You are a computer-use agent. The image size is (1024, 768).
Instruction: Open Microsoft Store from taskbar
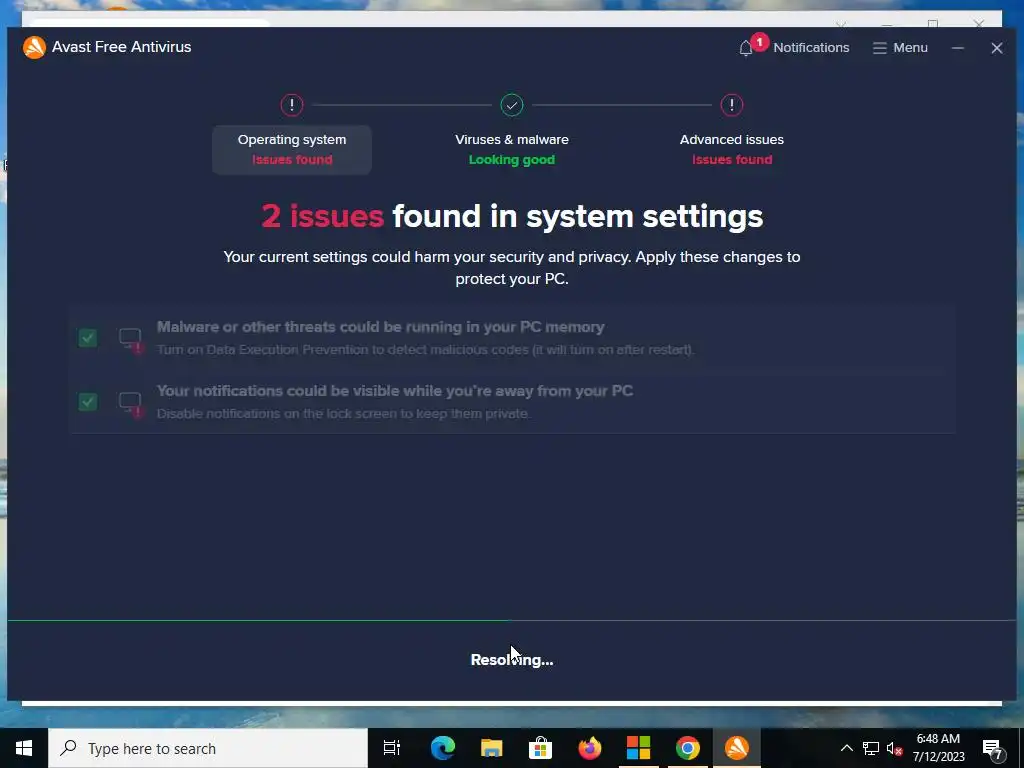coord(540,748)
